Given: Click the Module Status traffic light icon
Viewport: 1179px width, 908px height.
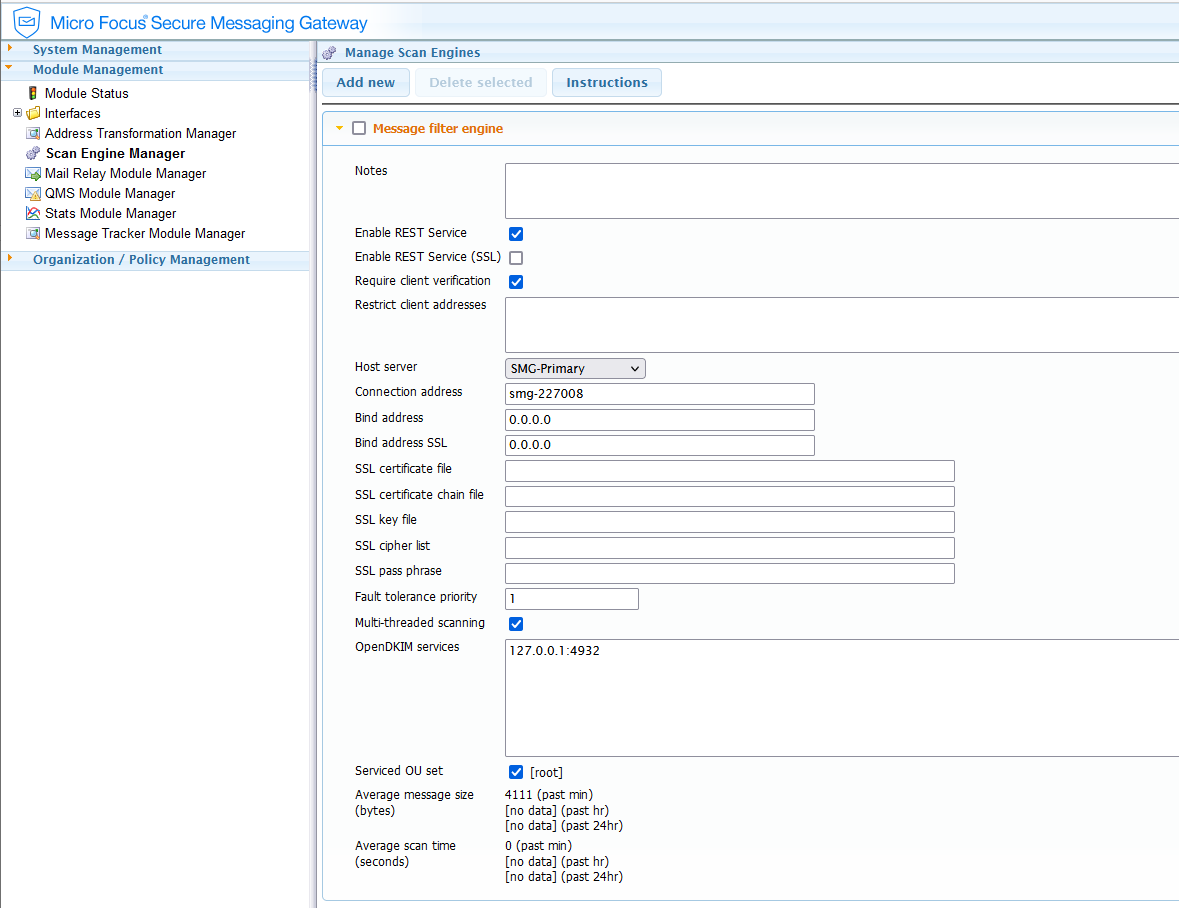Looking at the screenshot, I should tap(33, 93).
